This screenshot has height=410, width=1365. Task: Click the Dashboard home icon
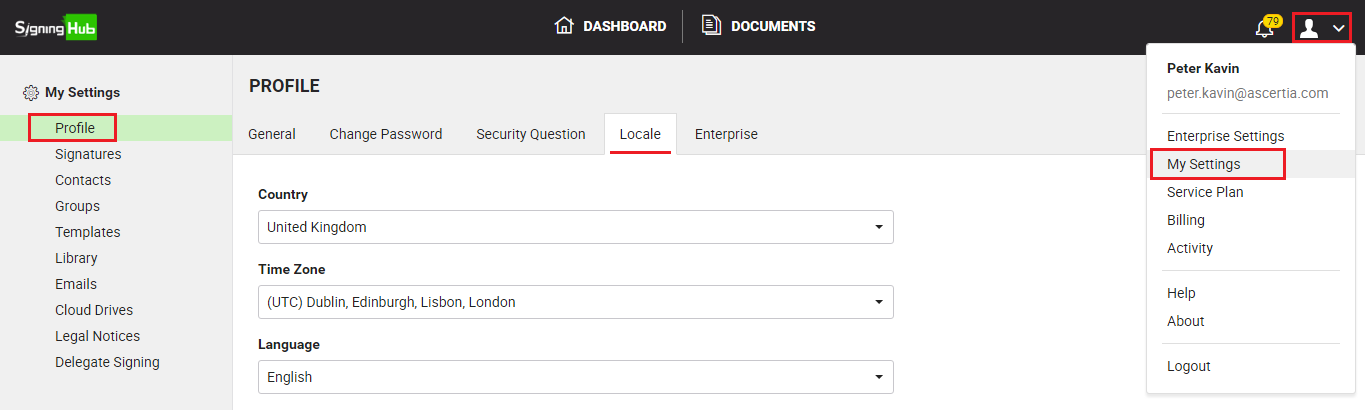[564, 26]
